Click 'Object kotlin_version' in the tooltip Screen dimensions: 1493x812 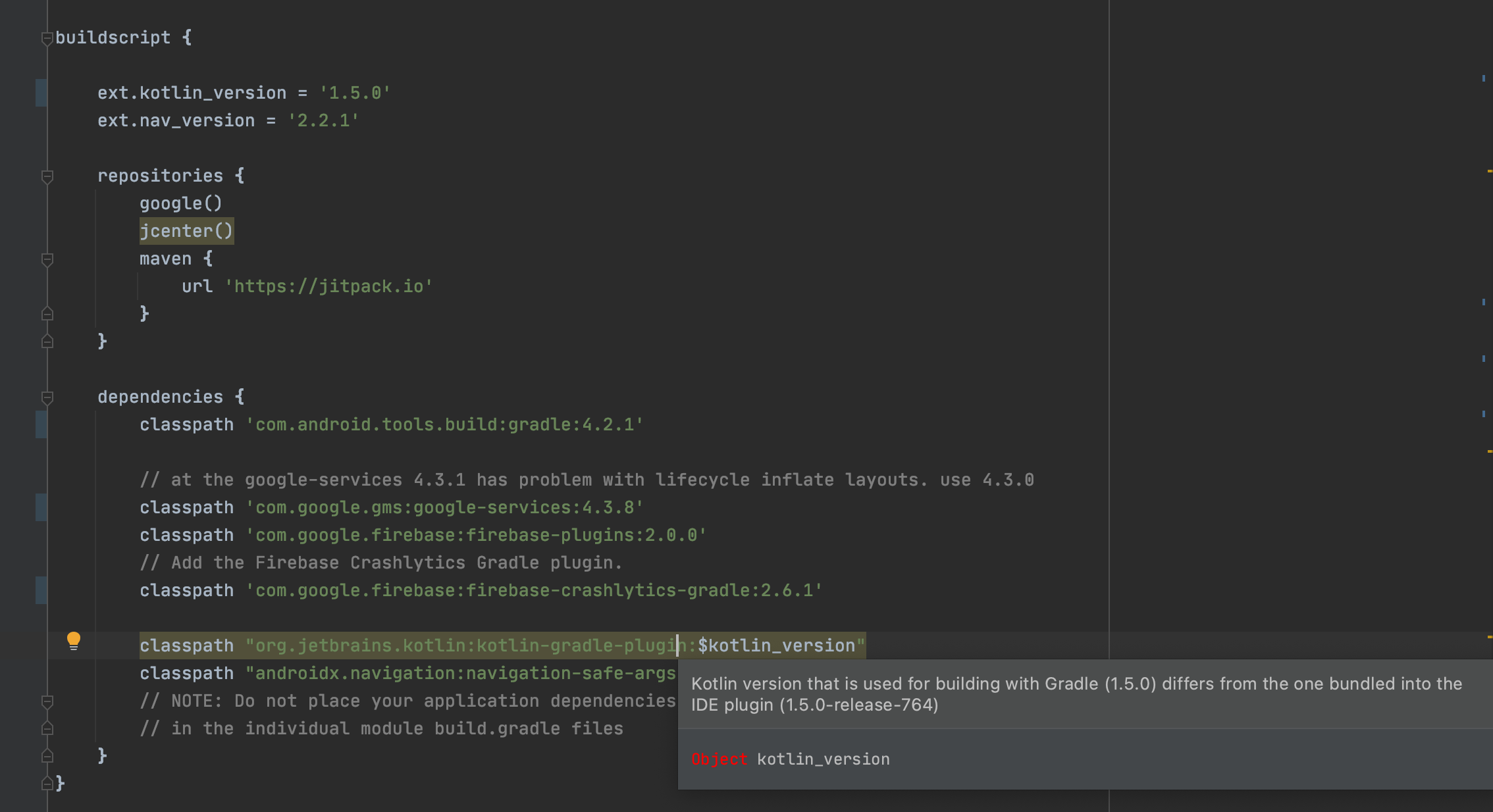point(790,759)
